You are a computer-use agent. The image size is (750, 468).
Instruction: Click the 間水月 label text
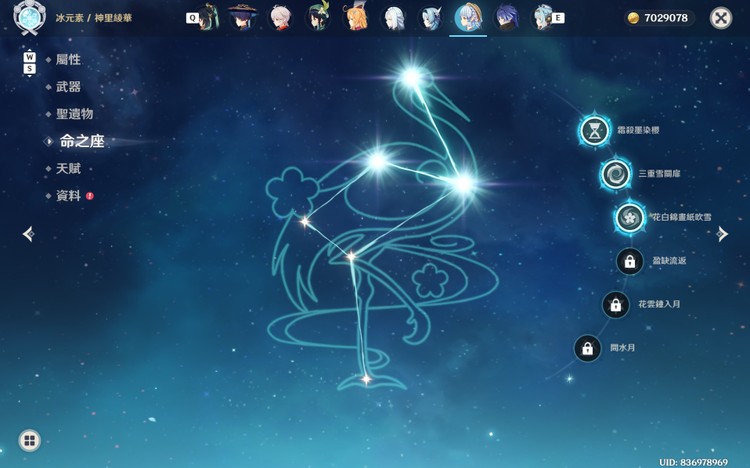622,348
